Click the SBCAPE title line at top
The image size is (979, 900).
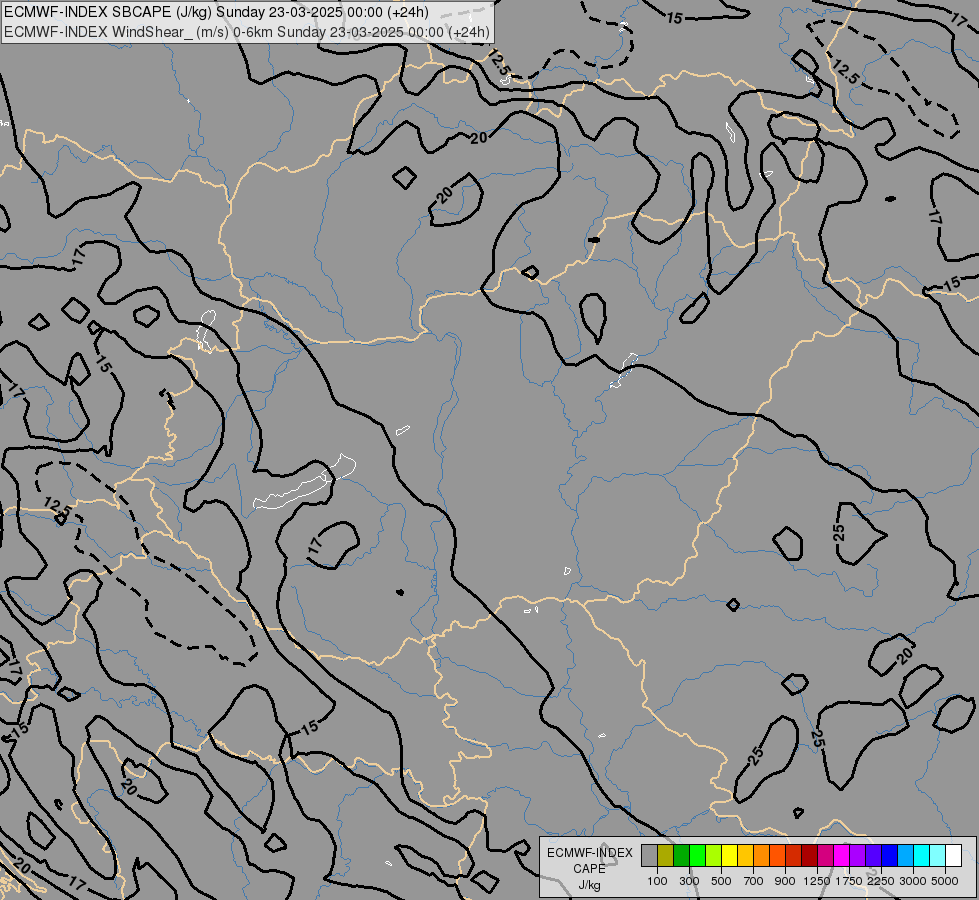tap(216, 12)
